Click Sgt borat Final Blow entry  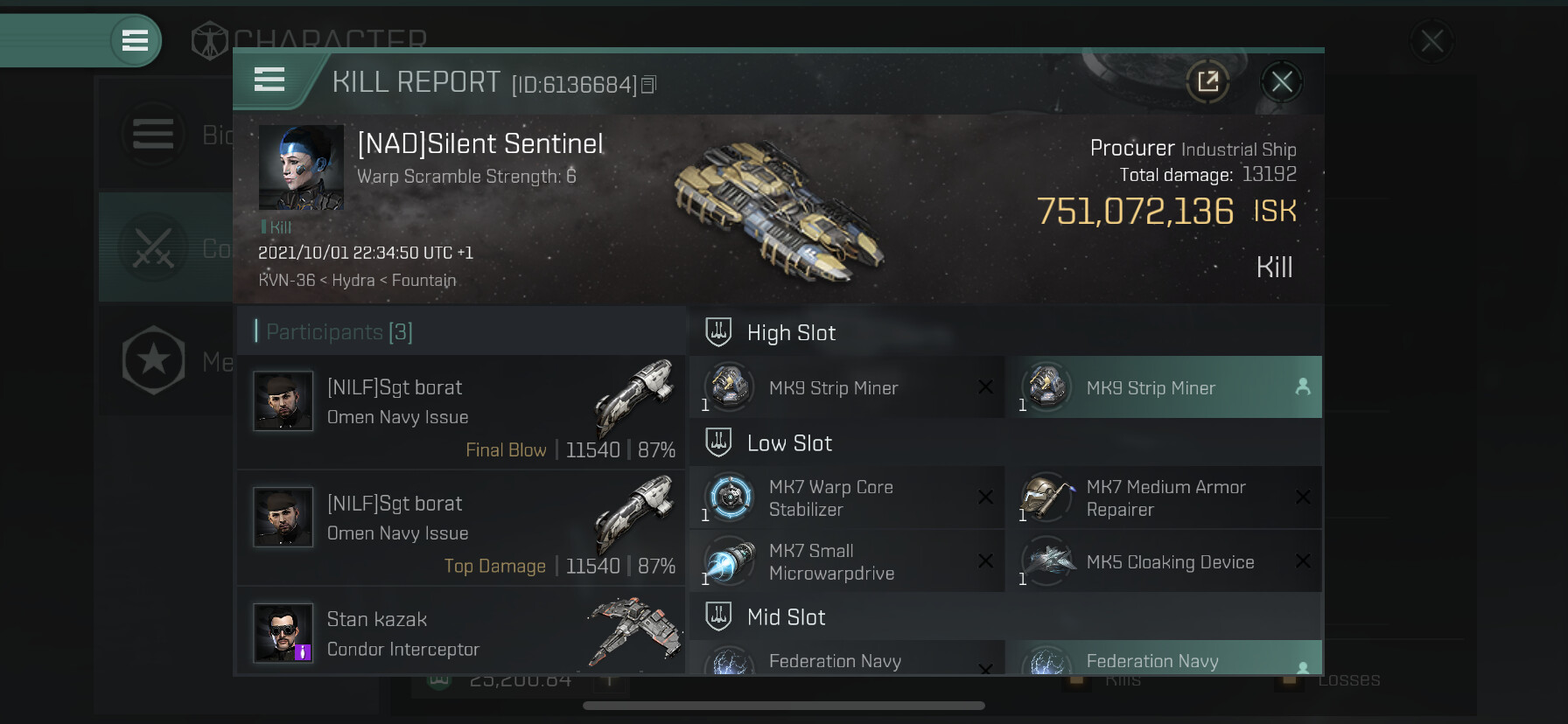(x=461, y=412)
